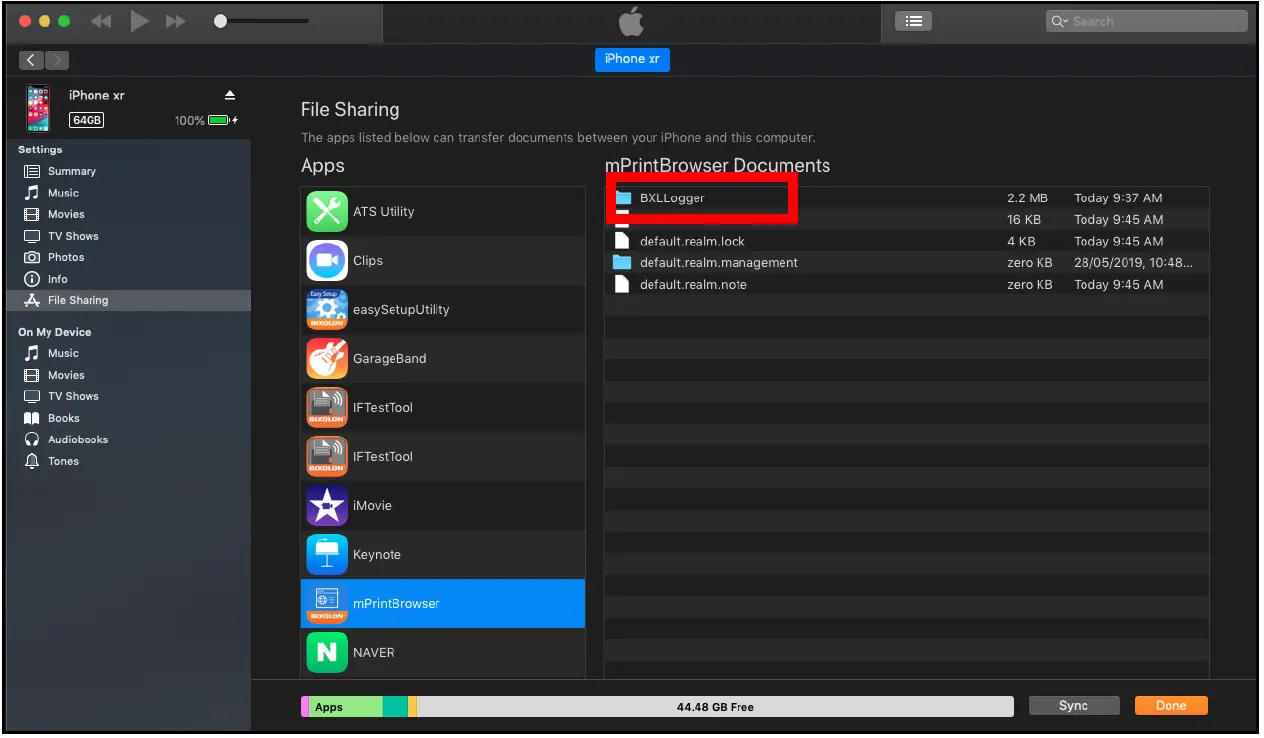Click the Keynote app icon

pos(326,554)
